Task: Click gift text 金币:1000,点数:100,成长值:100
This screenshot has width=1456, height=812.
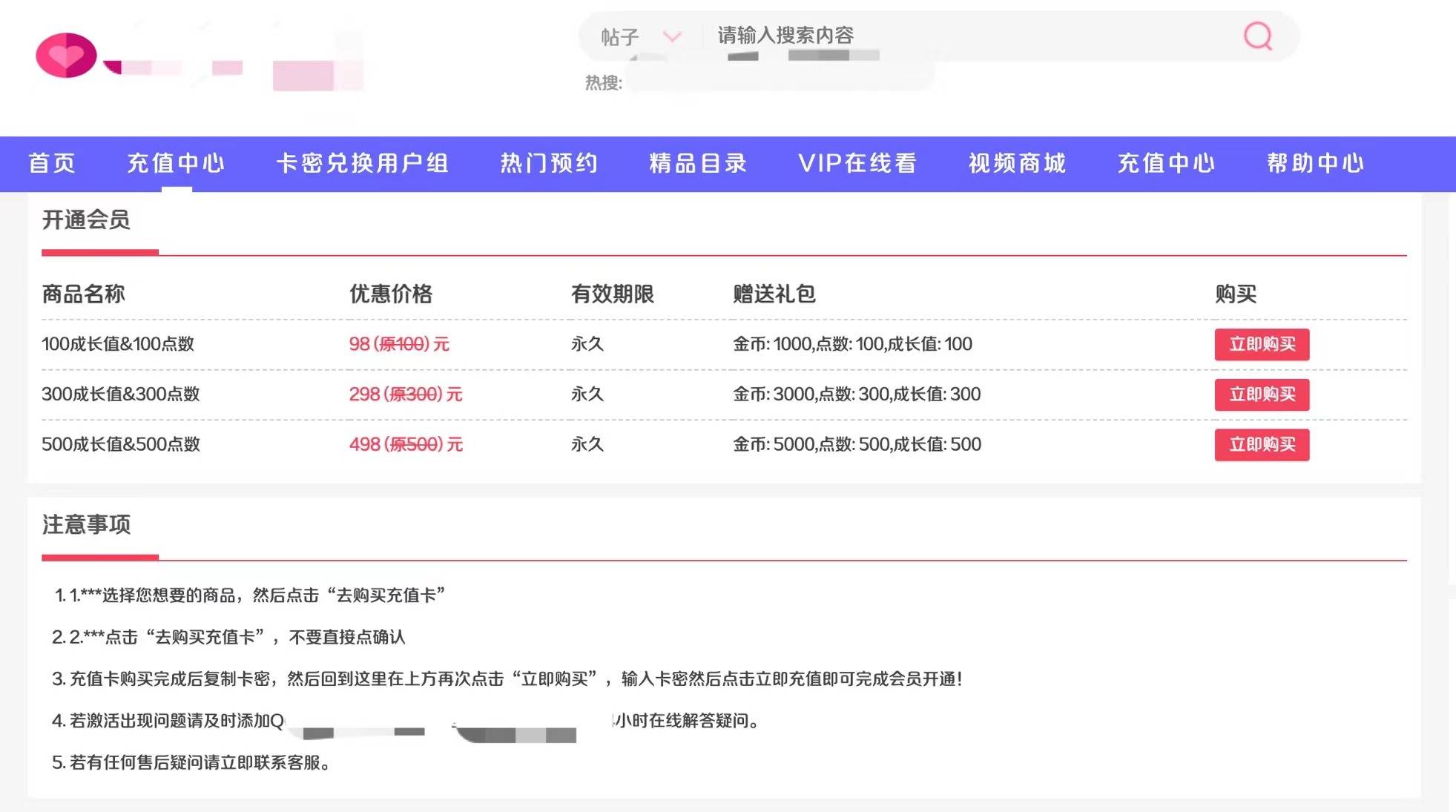Action: tap(852, 344)
